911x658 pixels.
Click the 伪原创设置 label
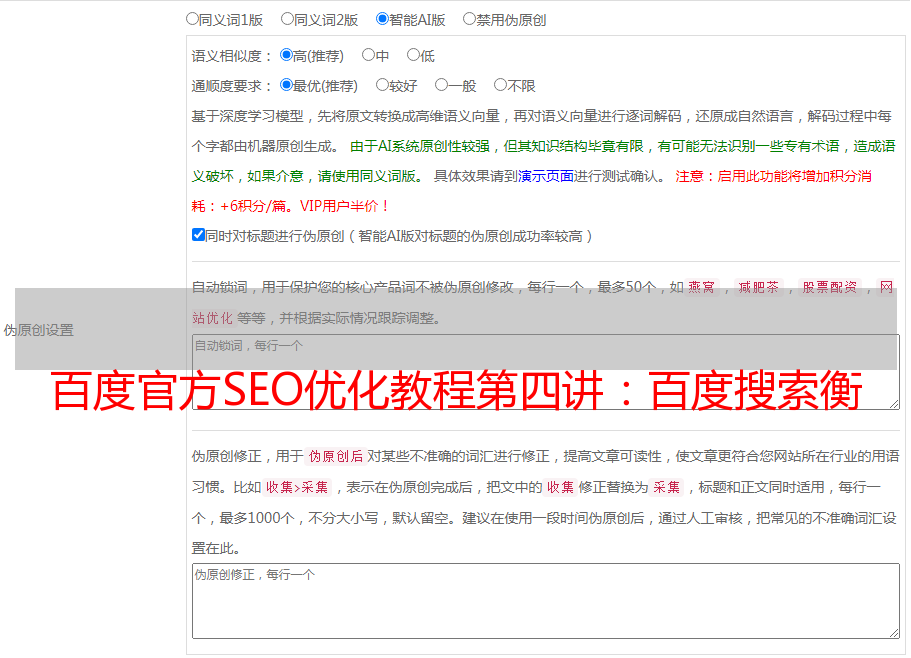tap(39, 330)
